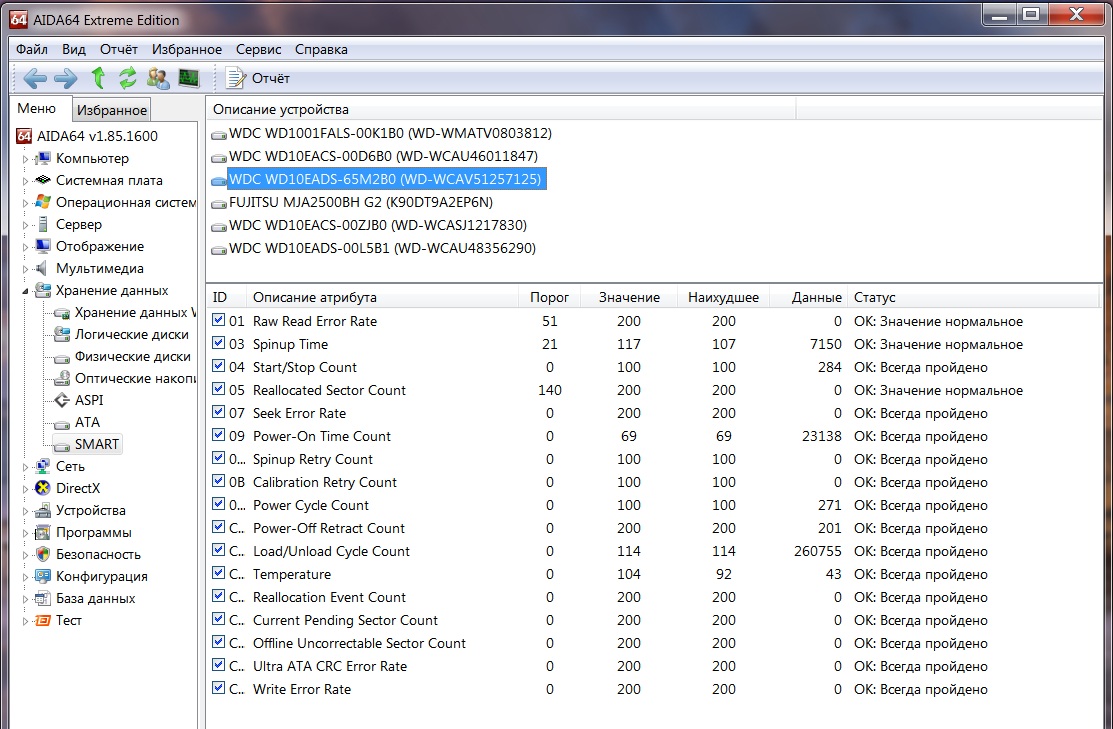The width and height of the screenshot is (1113, 729).
Task: Open the ATA item in the tree
Action: click(x=87, y=422)
